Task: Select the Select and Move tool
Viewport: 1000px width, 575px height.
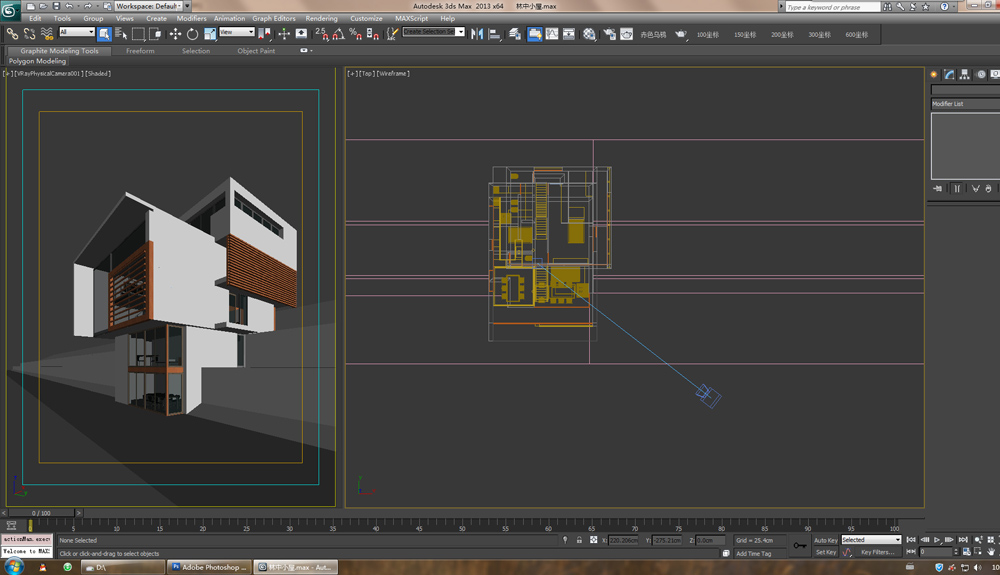Action: (x=175, y=33)
